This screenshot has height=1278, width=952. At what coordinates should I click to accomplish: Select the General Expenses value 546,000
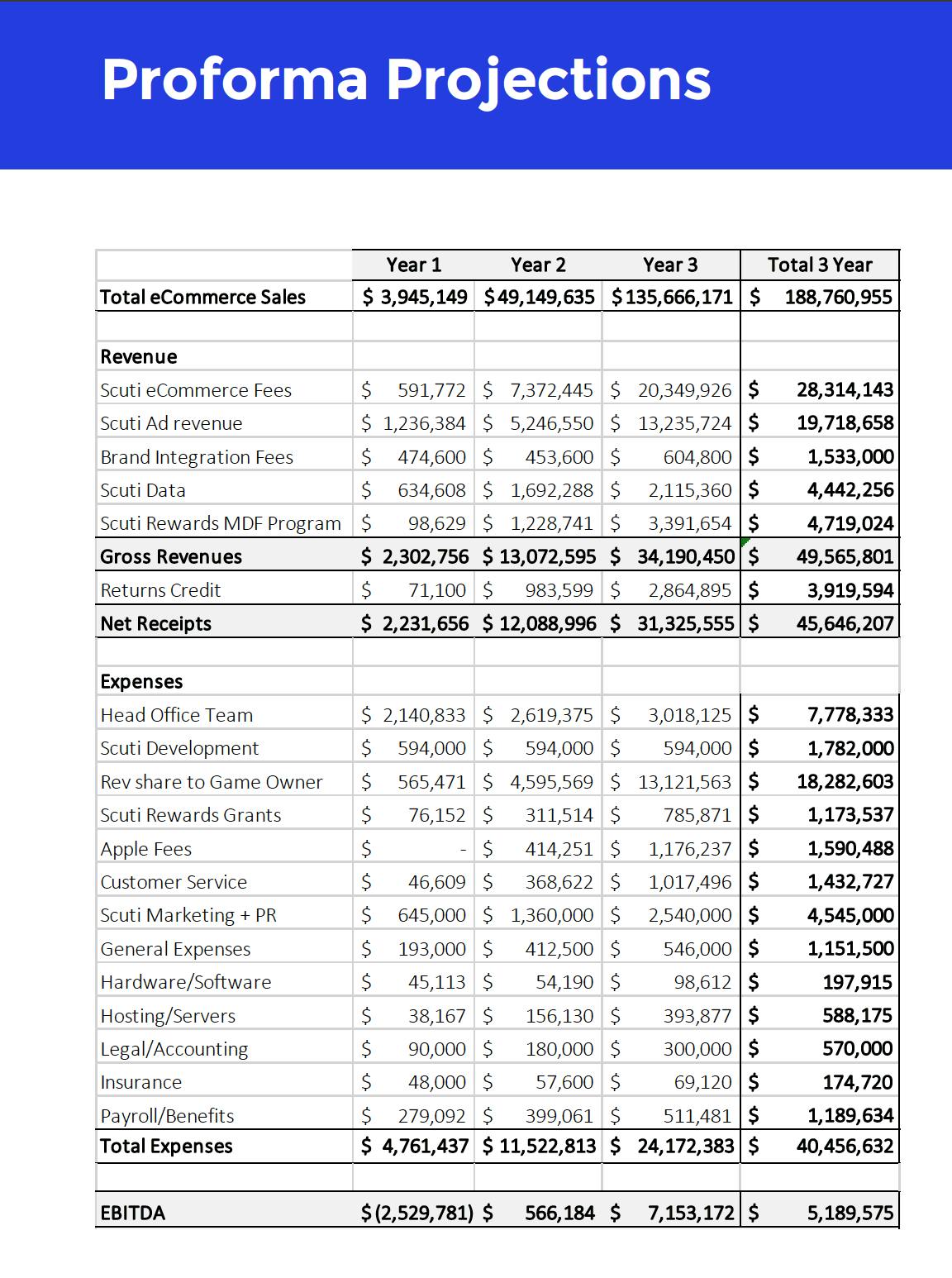coord(697,949)
